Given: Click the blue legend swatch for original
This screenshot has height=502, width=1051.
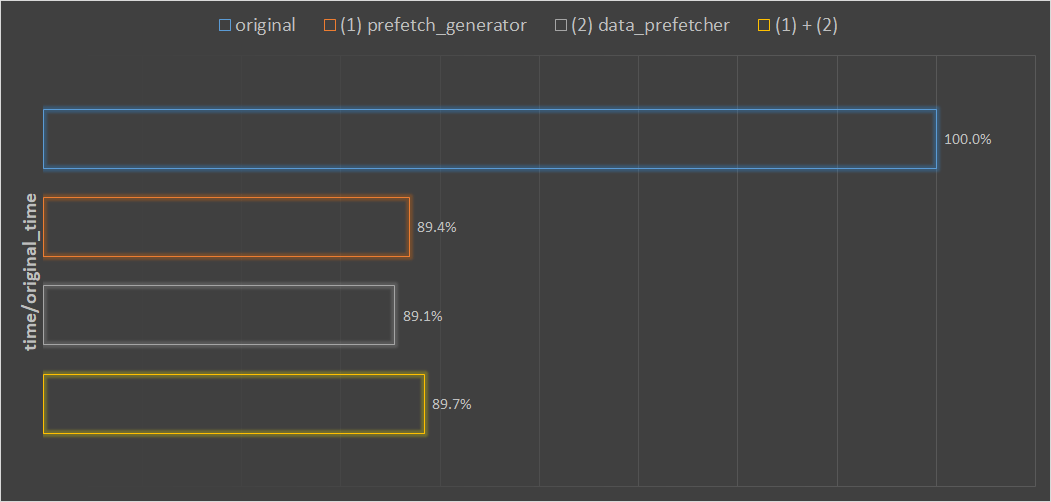Looking at the screenshot, I should [x=225, y=26].
